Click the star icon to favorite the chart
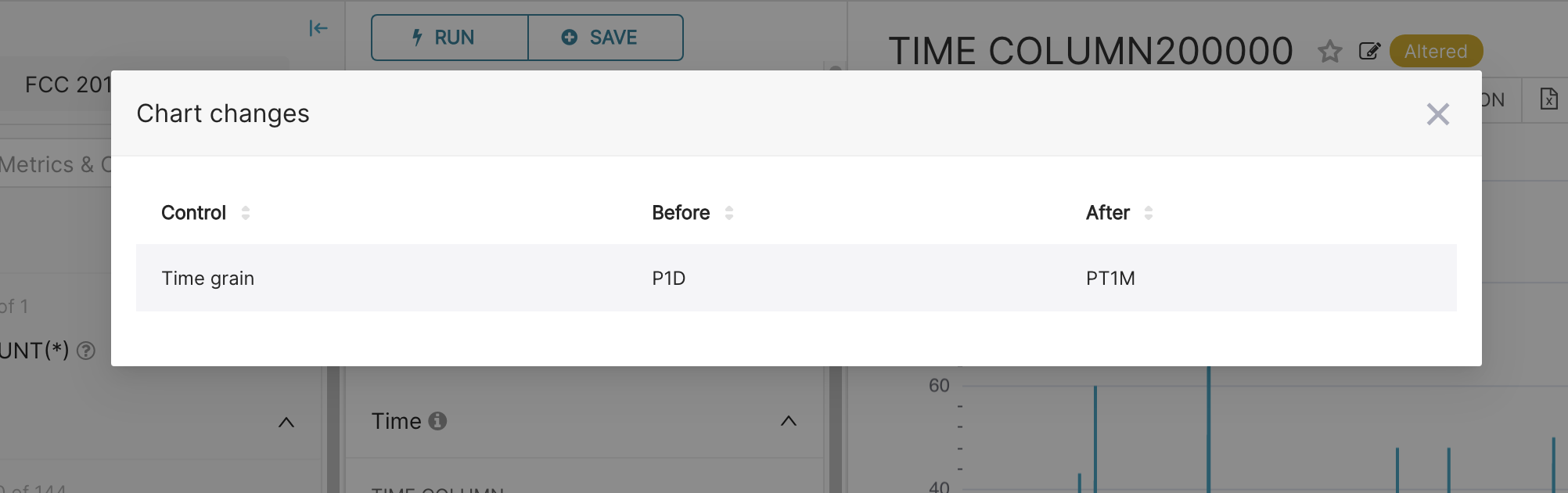 (x=1329, y=52)
